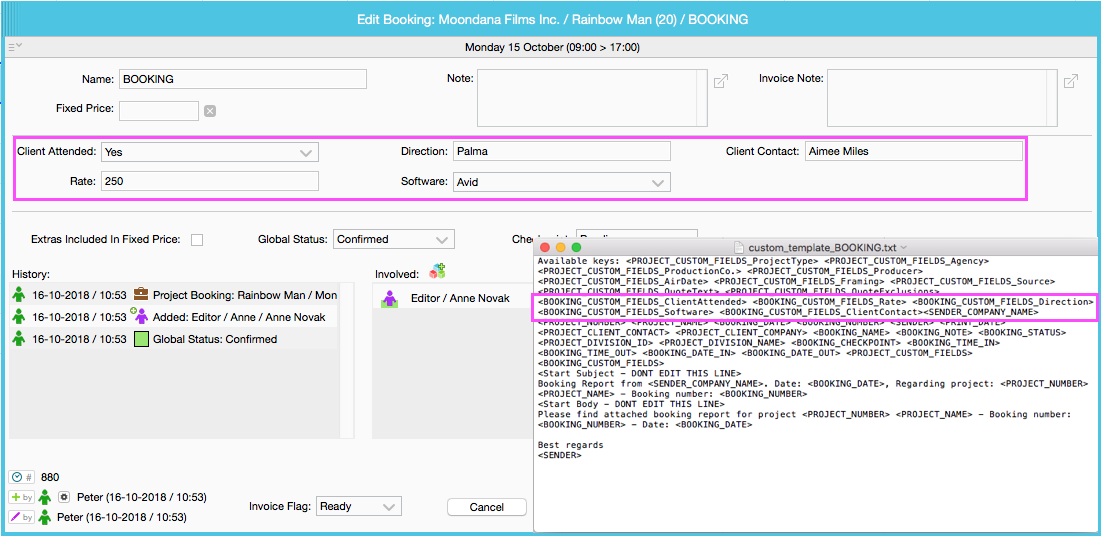The image size is (1101, 536).
Task: Click the <BOOKING_CUSTOM_FIELDS_Software> key in template
Action: [x=626, y=311]
